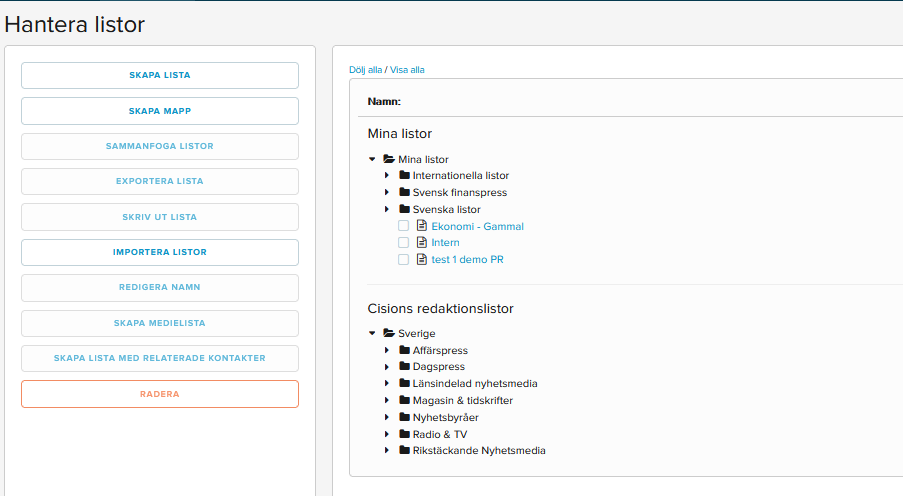
Task: Expand Länsindelad nyhetsmedia arrow
Action: [x=387, y=383]
